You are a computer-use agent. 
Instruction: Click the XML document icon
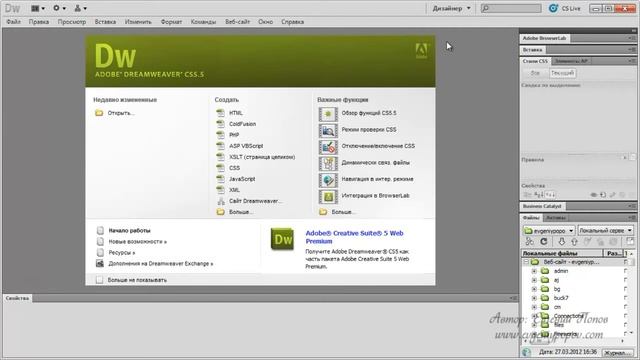pos(220,190)
